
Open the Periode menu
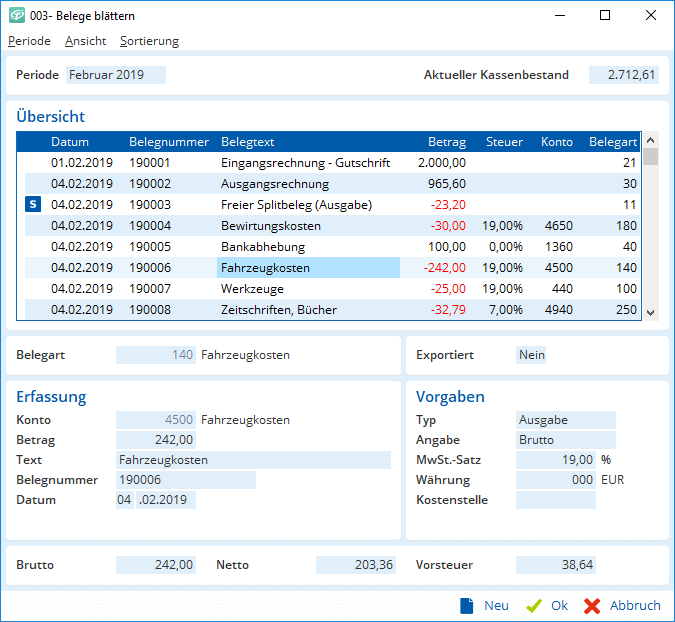point(29,41)
